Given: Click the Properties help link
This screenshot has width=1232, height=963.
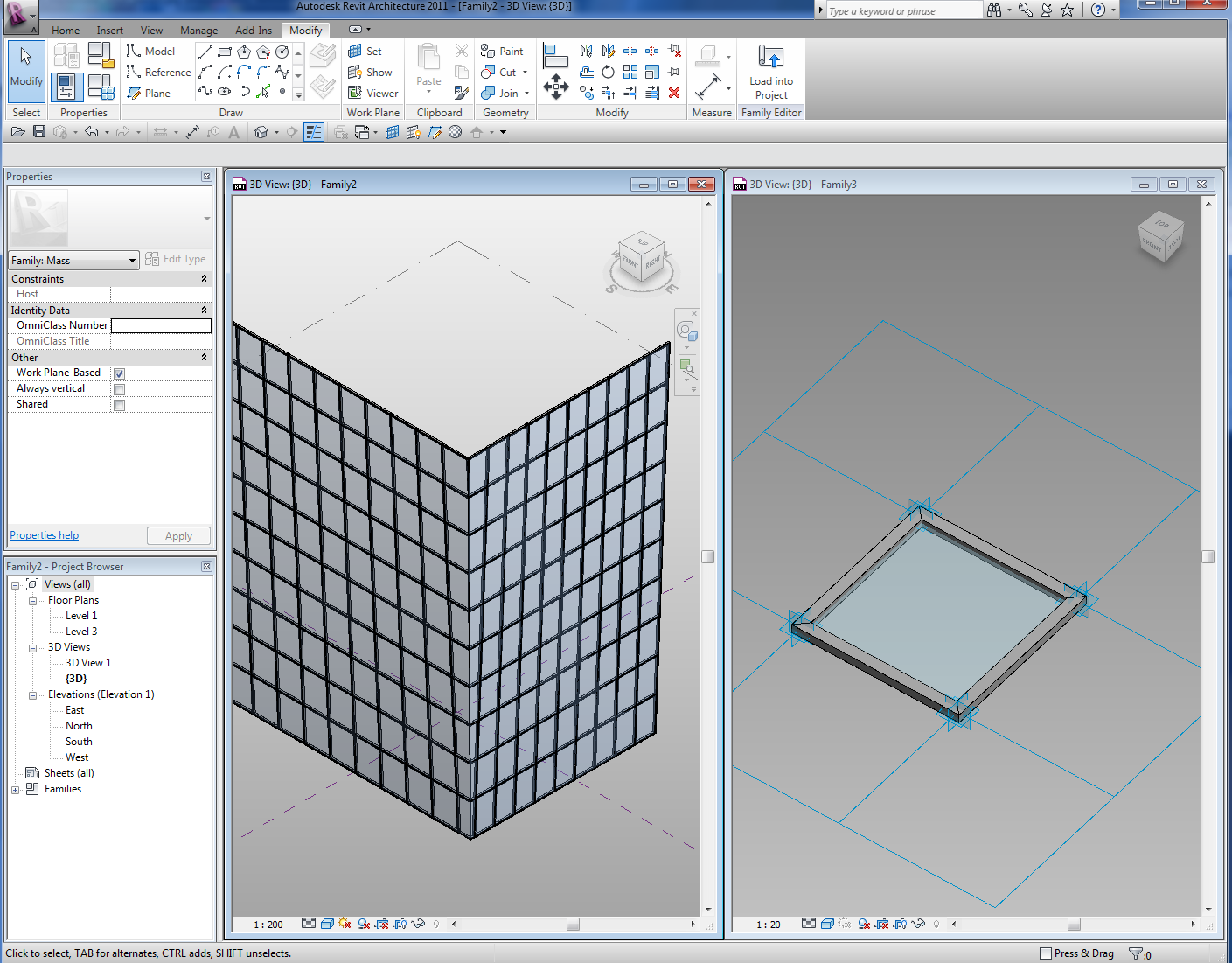Looking at the screenshot, I should (x=44, y=535).
